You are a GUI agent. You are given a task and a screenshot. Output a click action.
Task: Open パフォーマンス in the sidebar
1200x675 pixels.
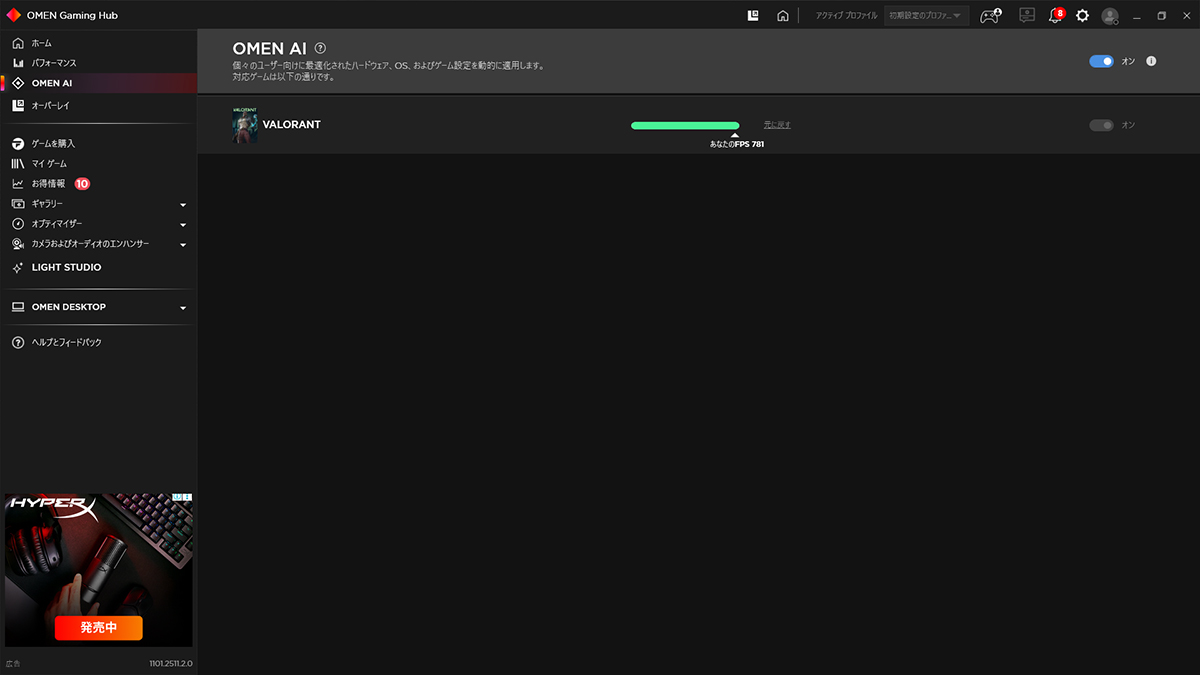tap(54, 63)
